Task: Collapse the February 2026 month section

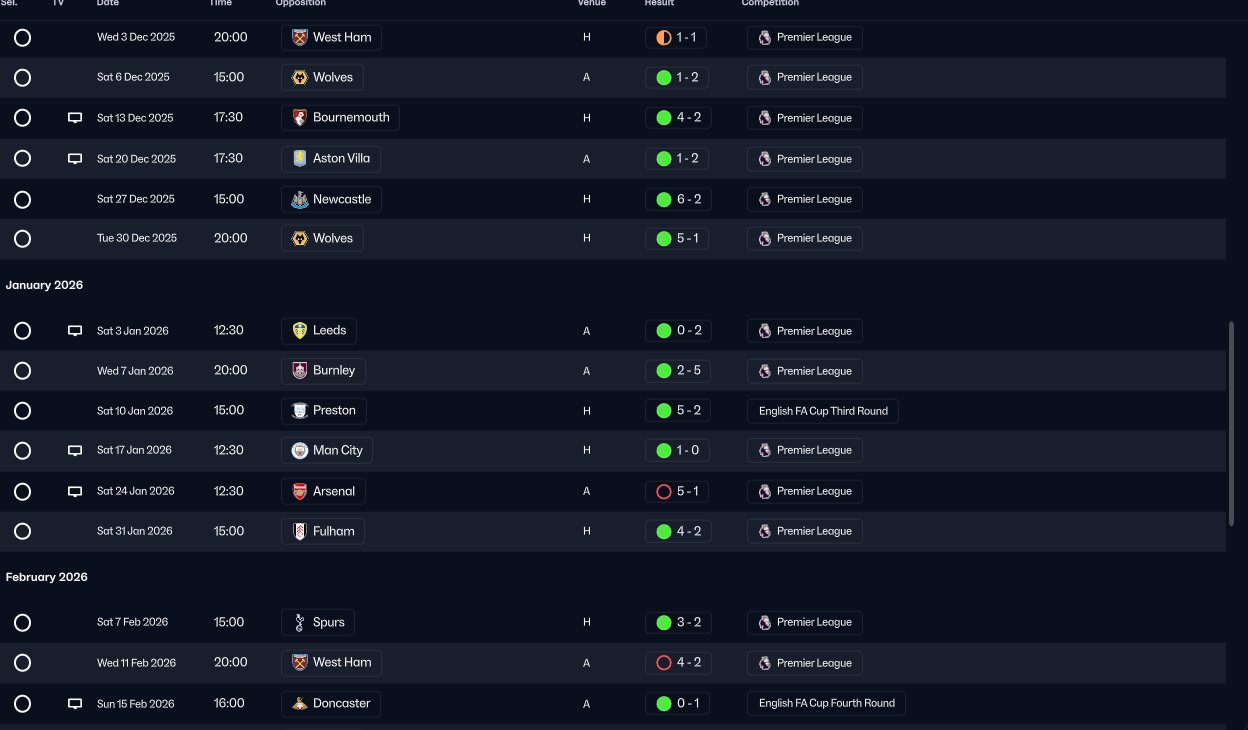Action: click(46, 577)
